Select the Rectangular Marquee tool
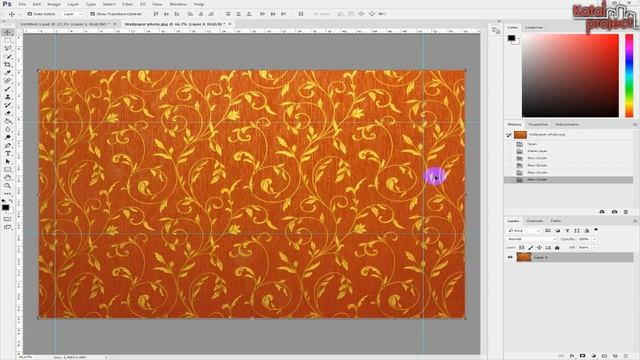The image size is (640, 360). click(x=8, y=40)
